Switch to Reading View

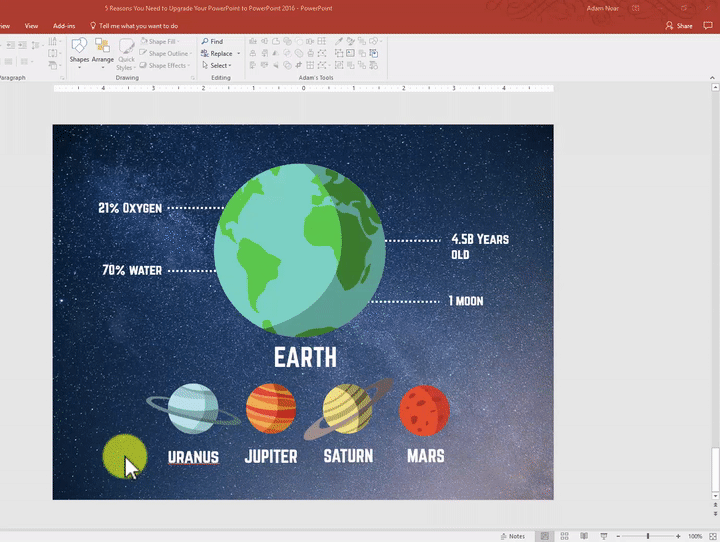pyautogui.click(x=586, y=536)
